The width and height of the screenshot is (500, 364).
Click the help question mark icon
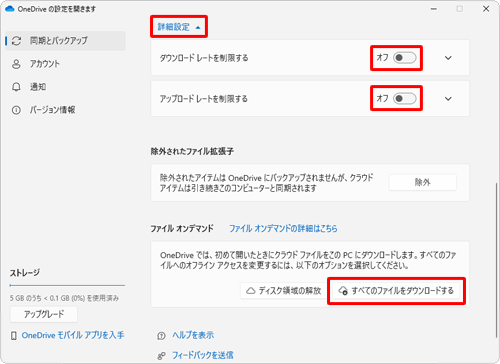(x=161, y=335)
